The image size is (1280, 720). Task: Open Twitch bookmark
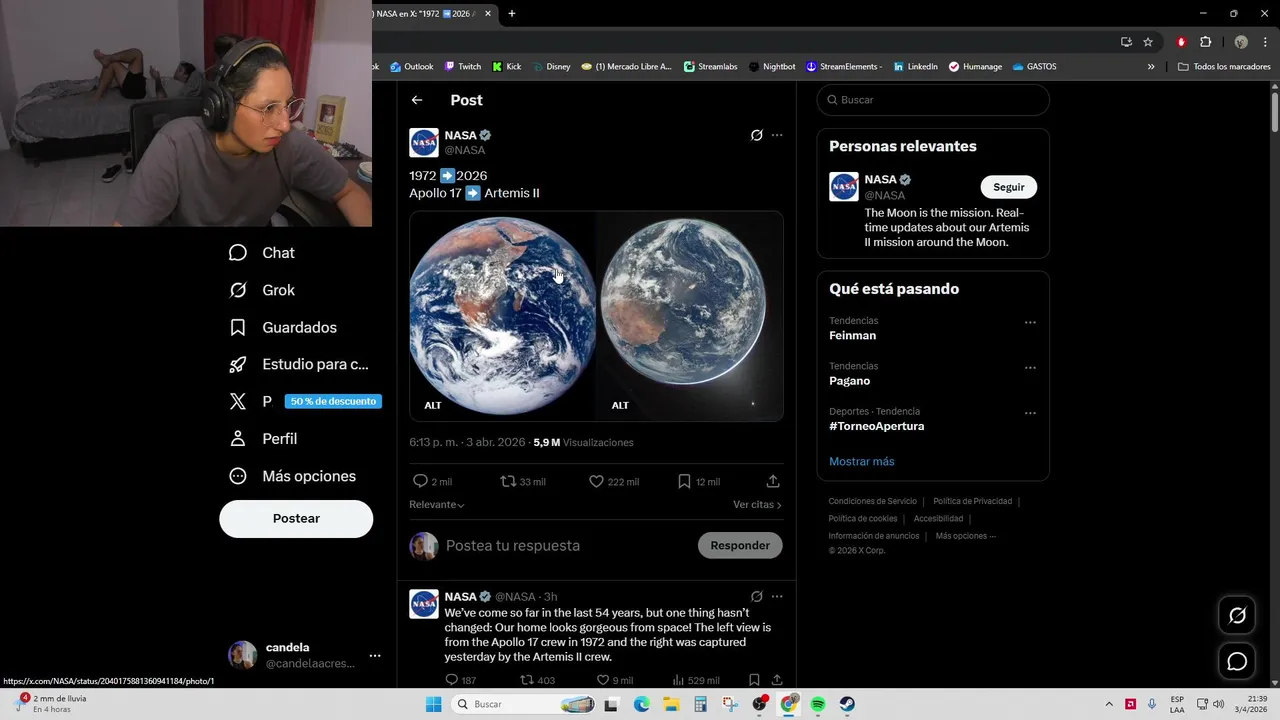(462, 67)
